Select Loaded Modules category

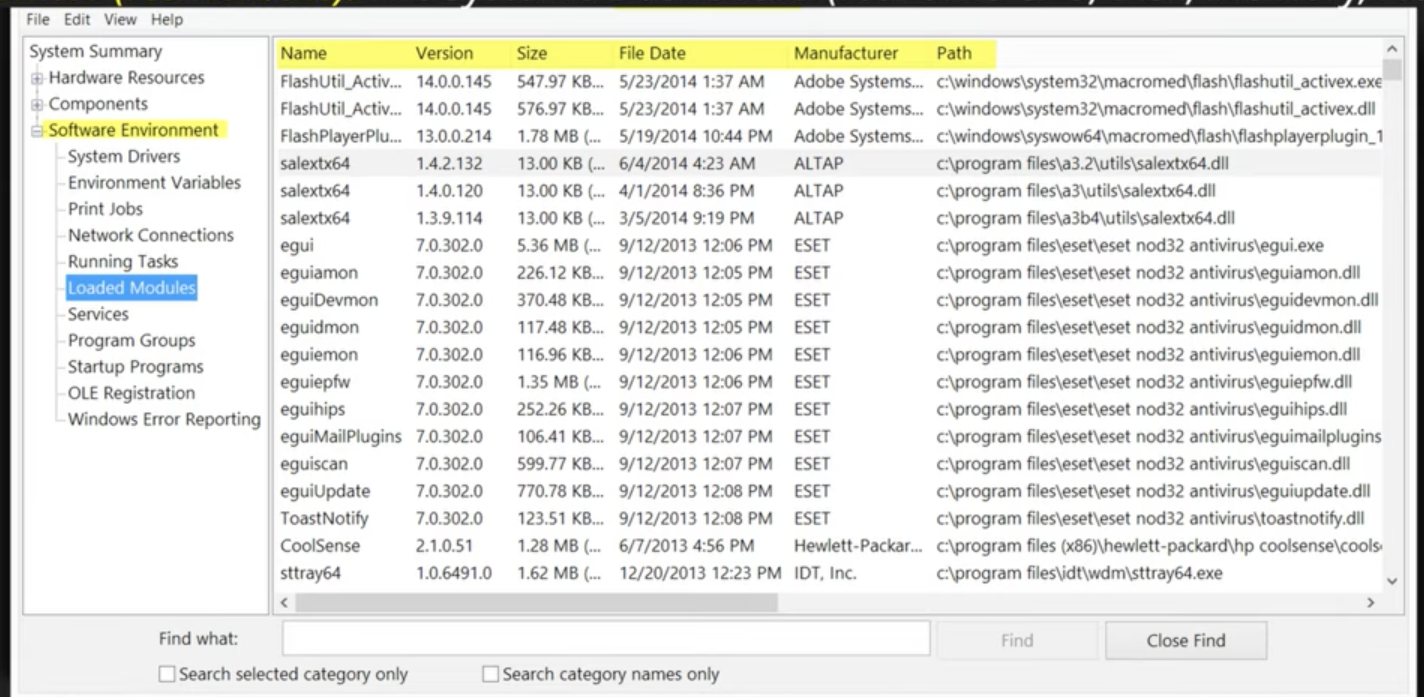click(x=132, y=288)
